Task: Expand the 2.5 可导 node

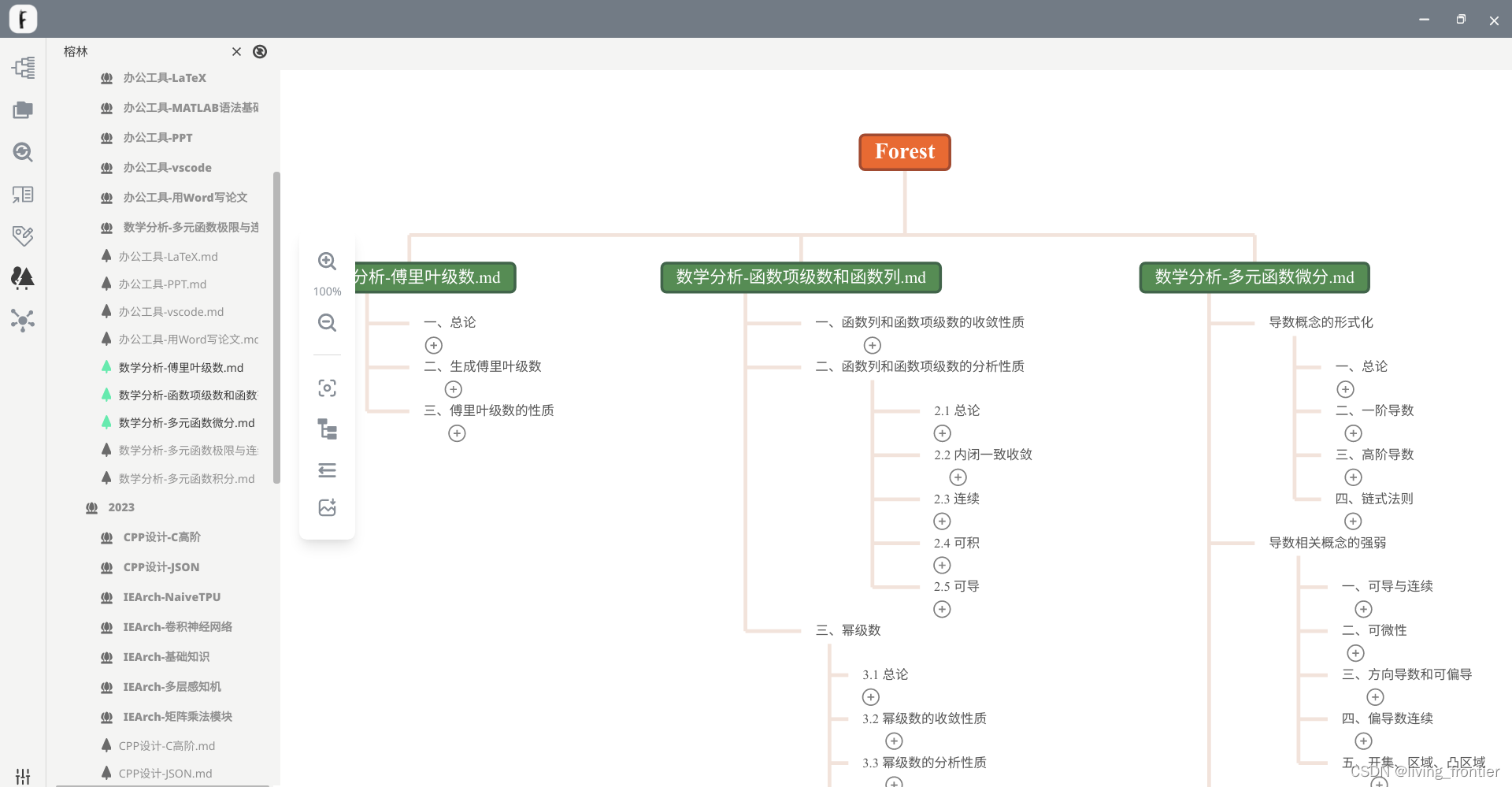Action: click(943, 609)
